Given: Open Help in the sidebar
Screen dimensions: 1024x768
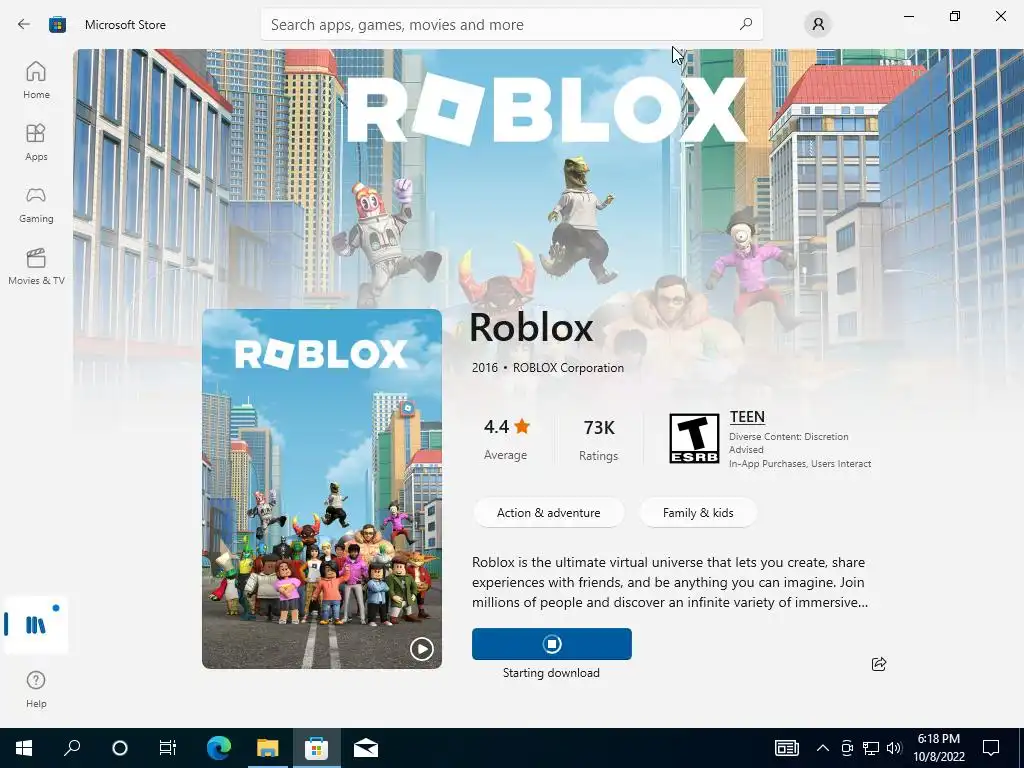Looking at the screenshot, I should point(36,689).
